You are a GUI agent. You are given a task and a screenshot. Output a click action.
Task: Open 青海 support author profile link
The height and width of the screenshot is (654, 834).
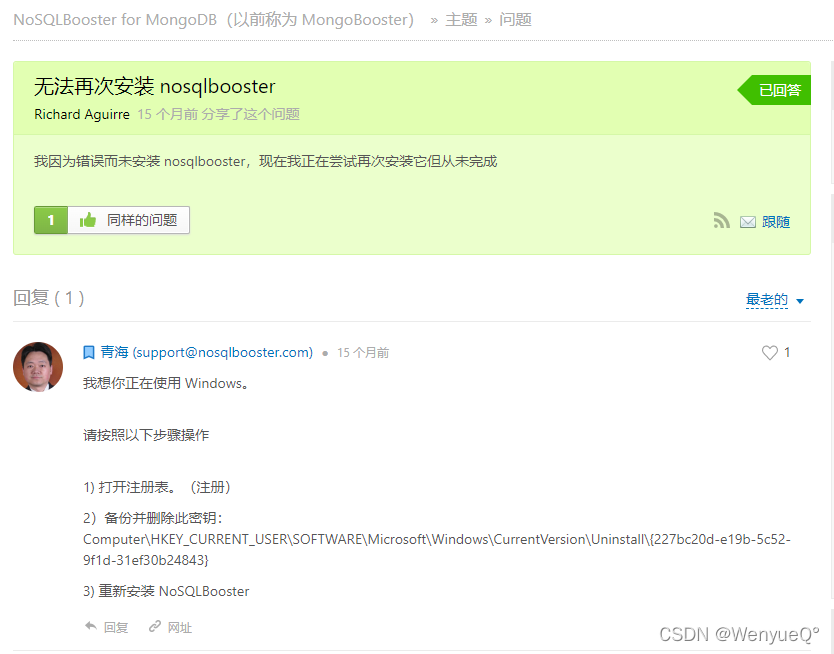(x=206, y=352)
